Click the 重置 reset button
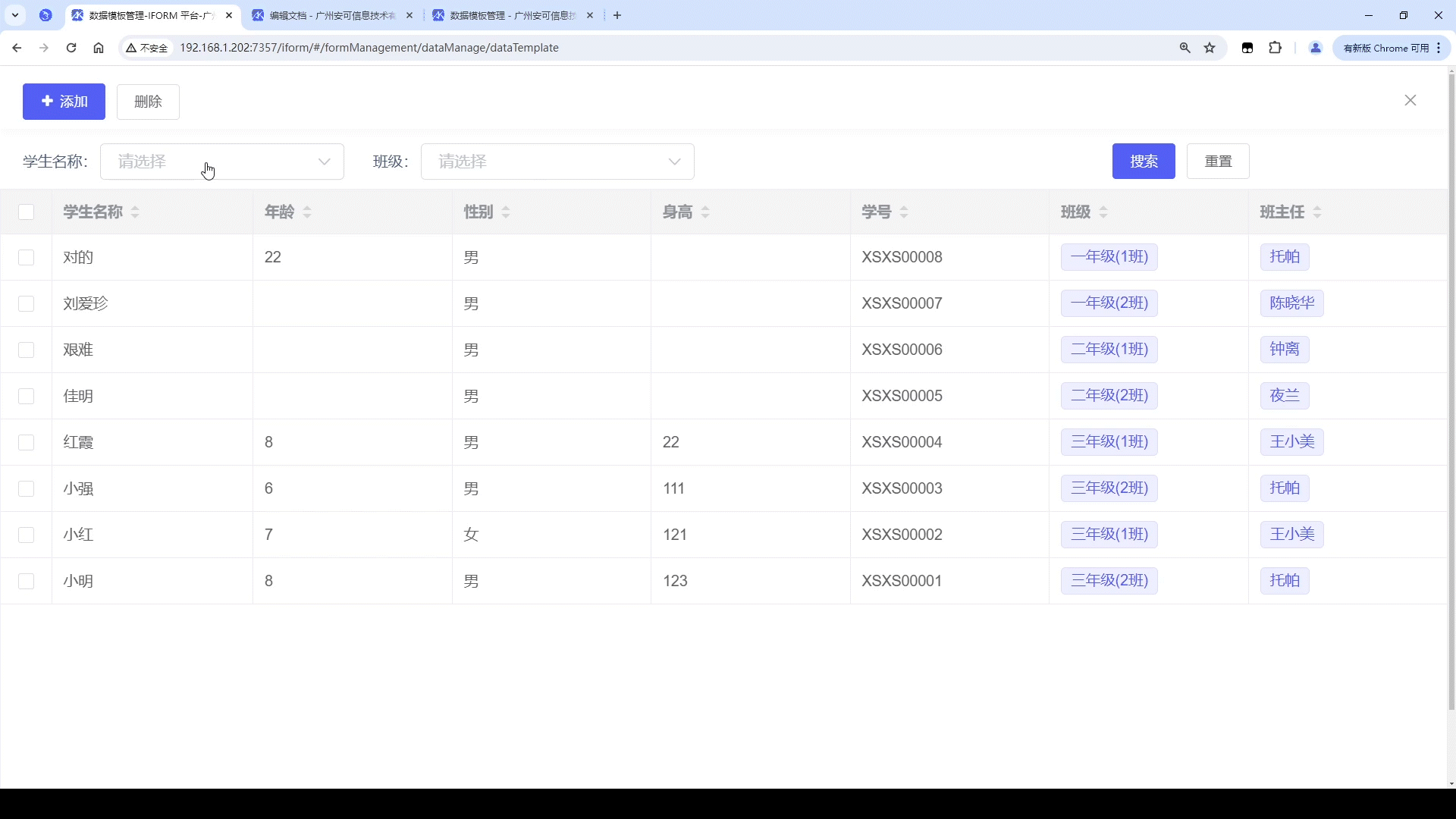Image resolution: width=1456 pixels, height=819 pixels. pyautogui.click(x=1217, y=162)
